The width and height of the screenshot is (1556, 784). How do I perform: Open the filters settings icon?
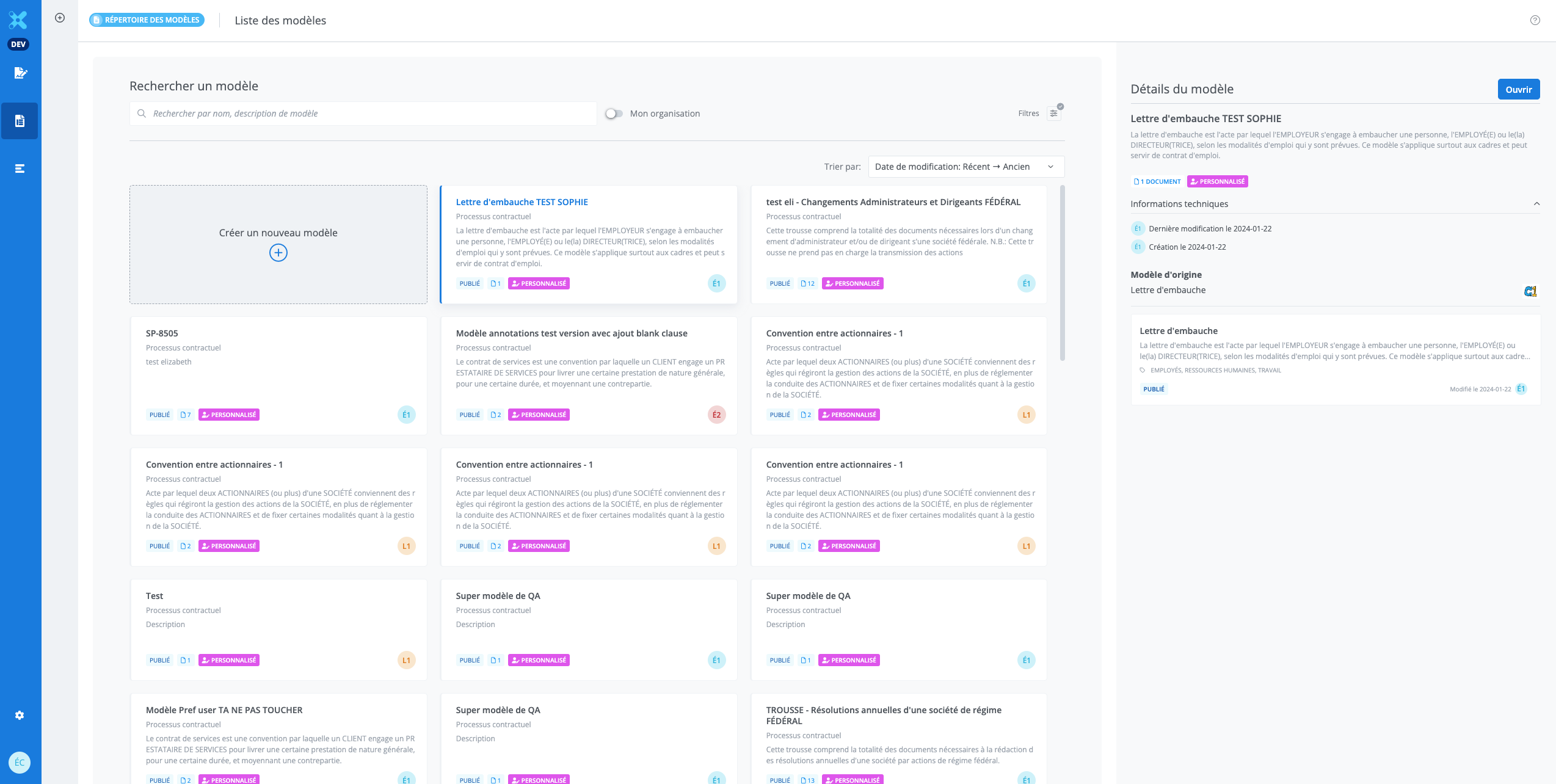pos(1053,114)
